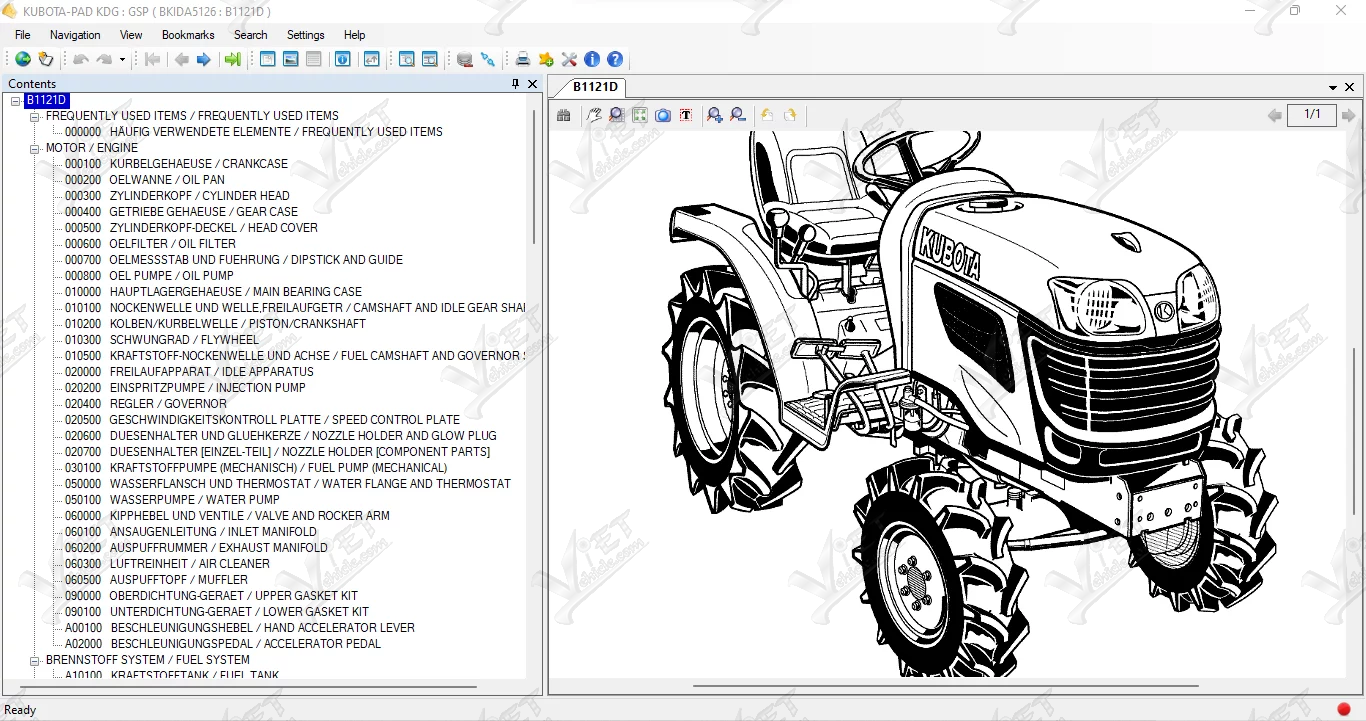Switch to the B1121D tab

[x=595, y=87]
